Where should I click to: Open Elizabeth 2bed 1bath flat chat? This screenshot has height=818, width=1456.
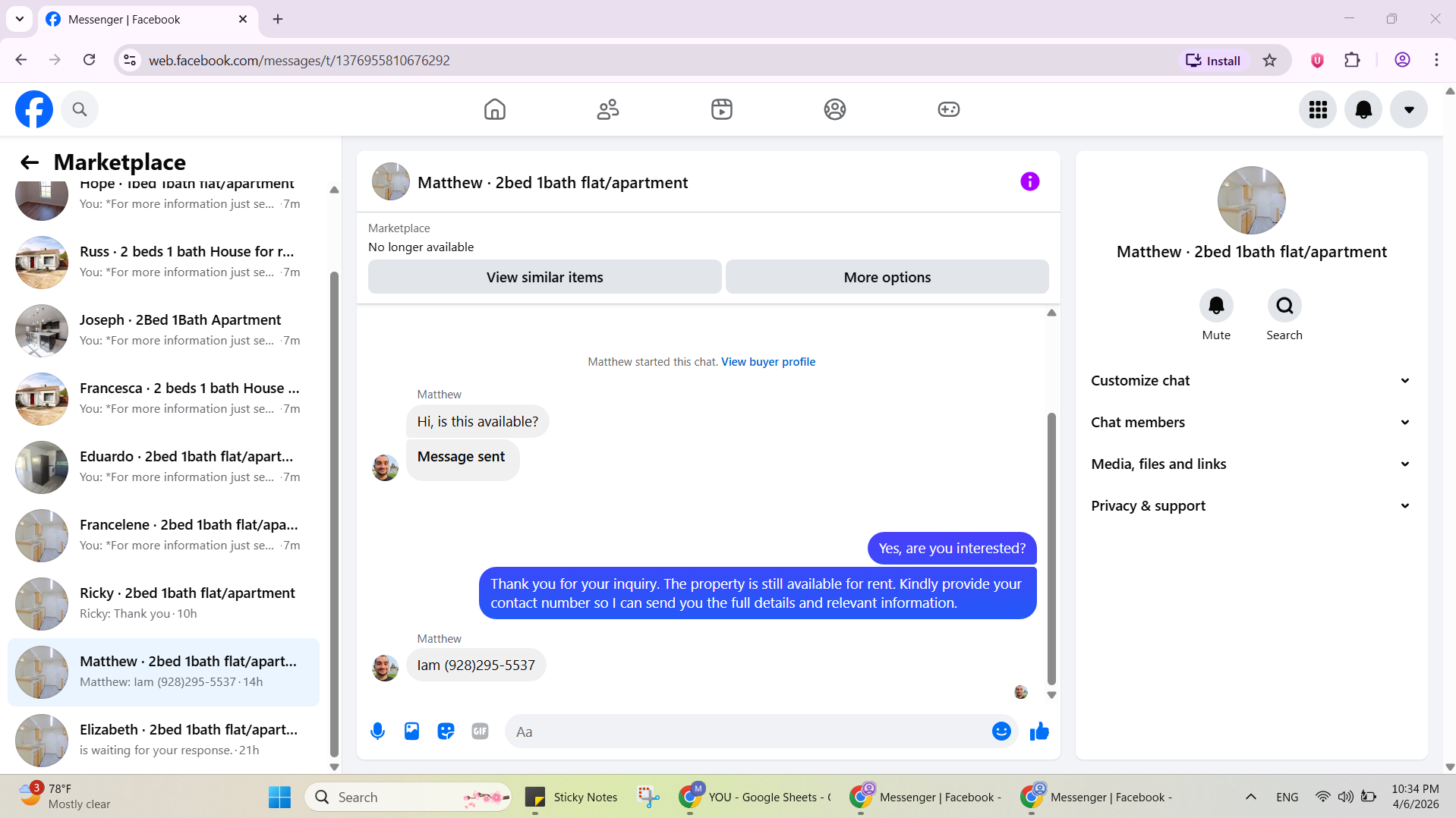point(163,740)
